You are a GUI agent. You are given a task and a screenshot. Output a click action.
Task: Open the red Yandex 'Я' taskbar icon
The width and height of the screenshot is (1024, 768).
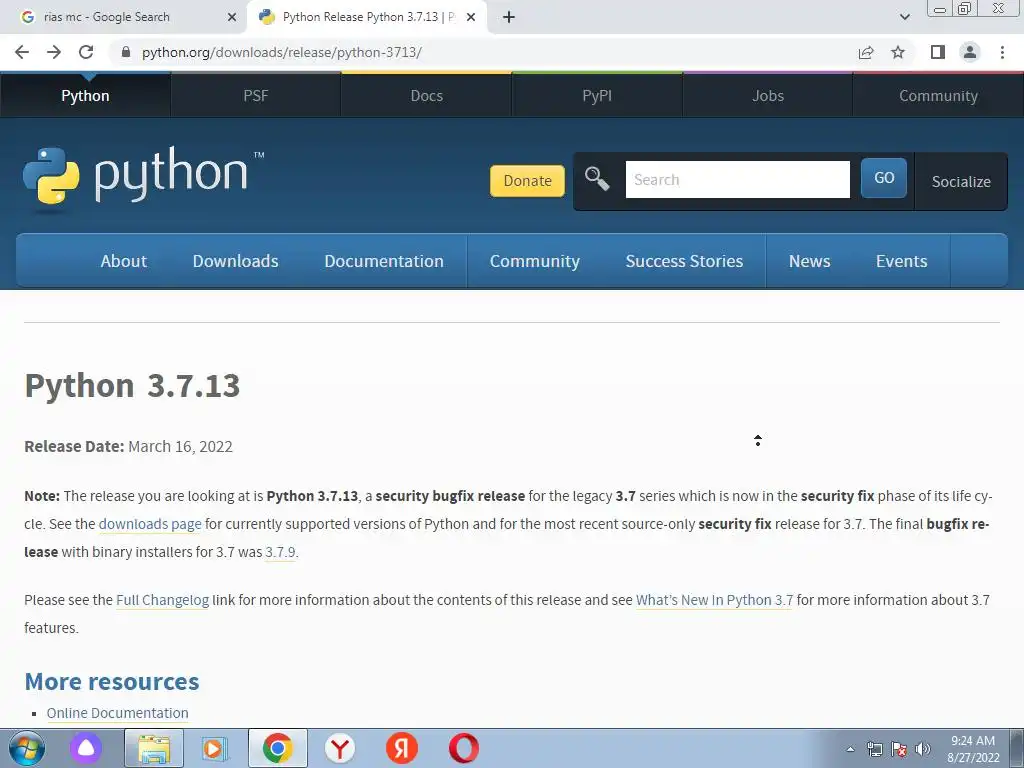pyautogui.click(x=402, y=748)
